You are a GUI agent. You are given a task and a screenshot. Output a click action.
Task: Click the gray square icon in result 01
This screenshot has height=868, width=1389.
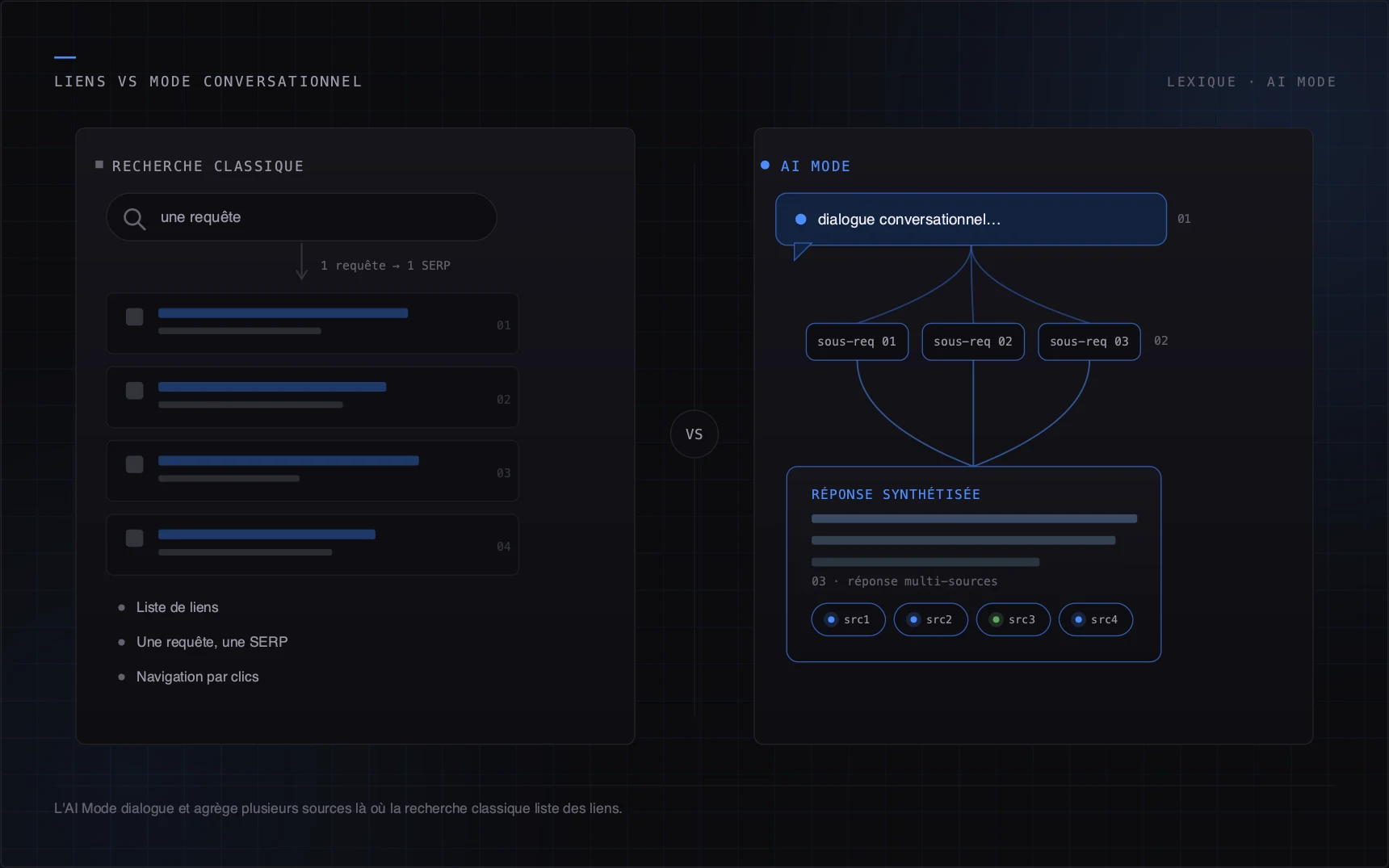tap(135, 317)
